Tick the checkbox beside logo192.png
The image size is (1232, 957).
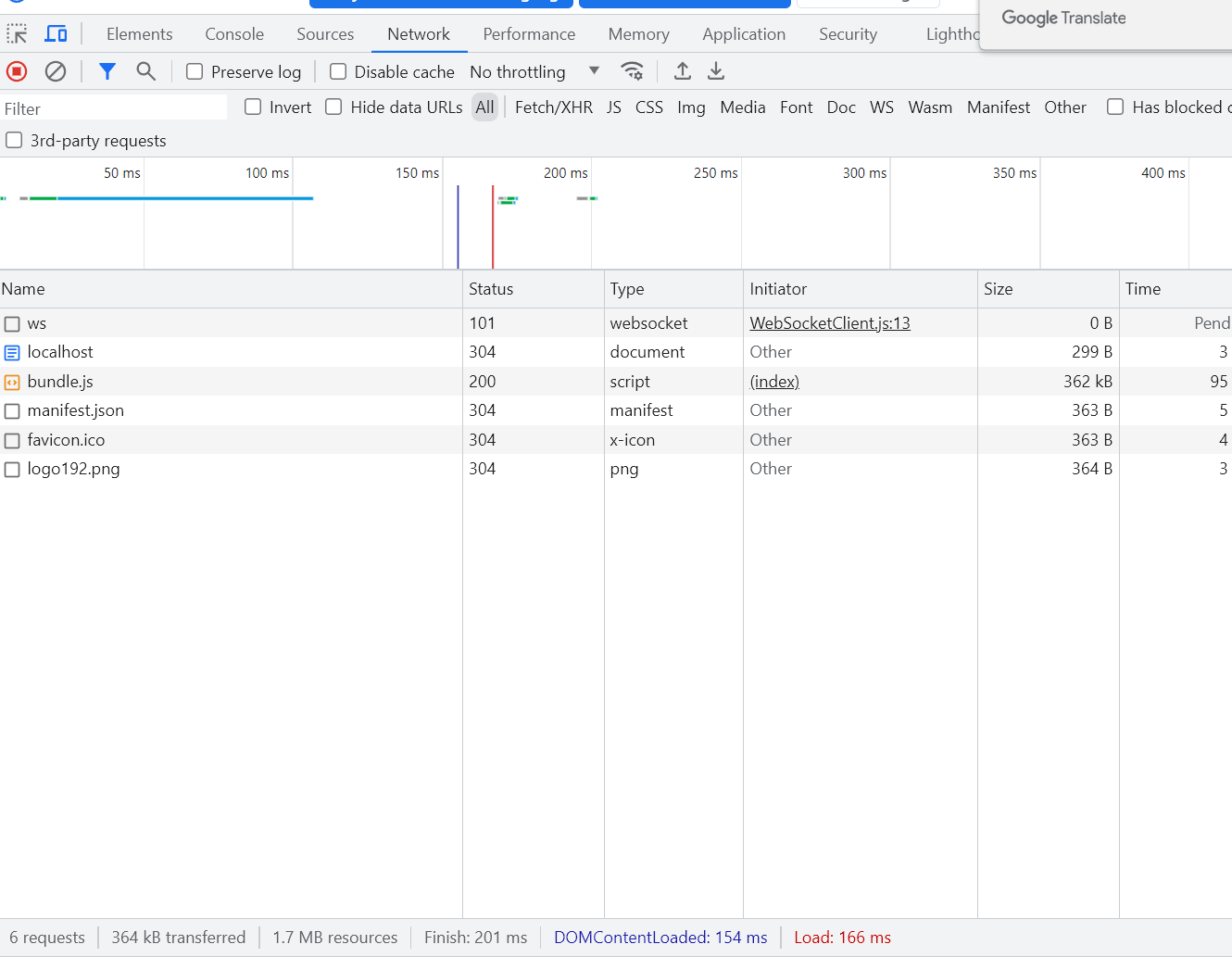[12, 470]
